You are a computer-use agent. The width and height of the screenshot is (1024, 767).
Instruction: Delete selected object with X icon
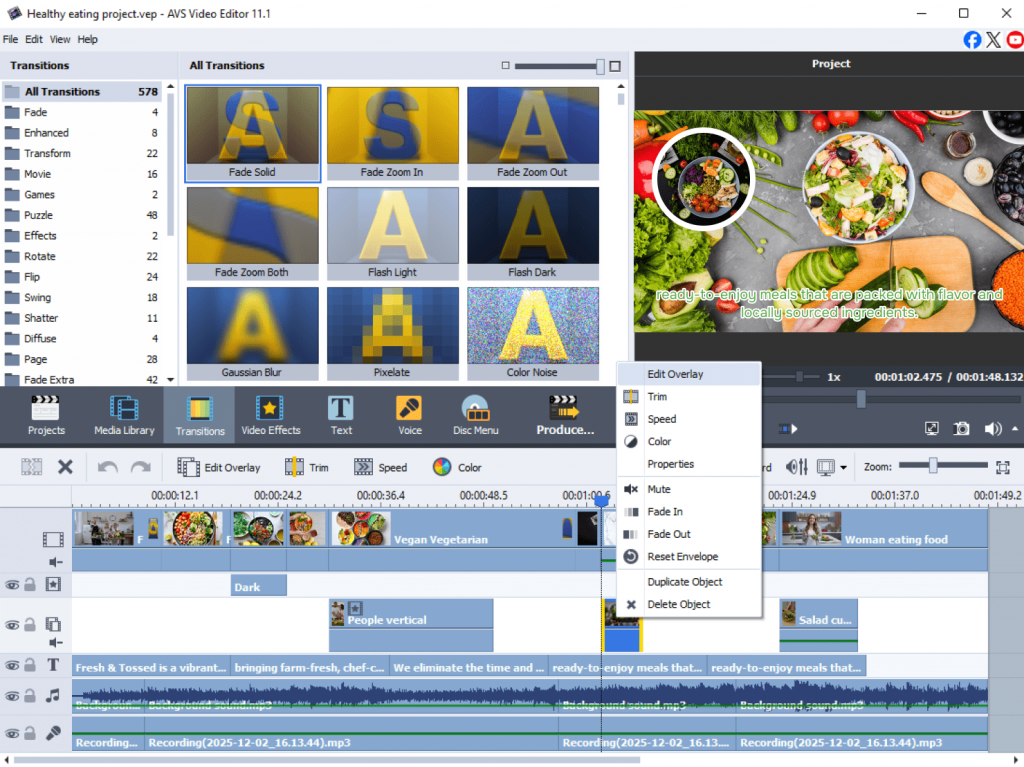(65, 467)
